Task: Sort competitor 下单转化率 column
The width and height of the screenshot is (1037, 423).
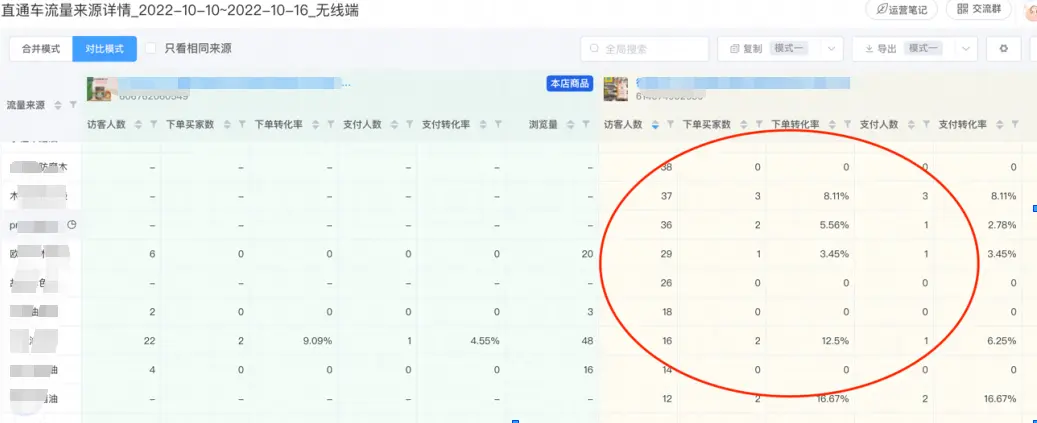Action: point(833,124)
